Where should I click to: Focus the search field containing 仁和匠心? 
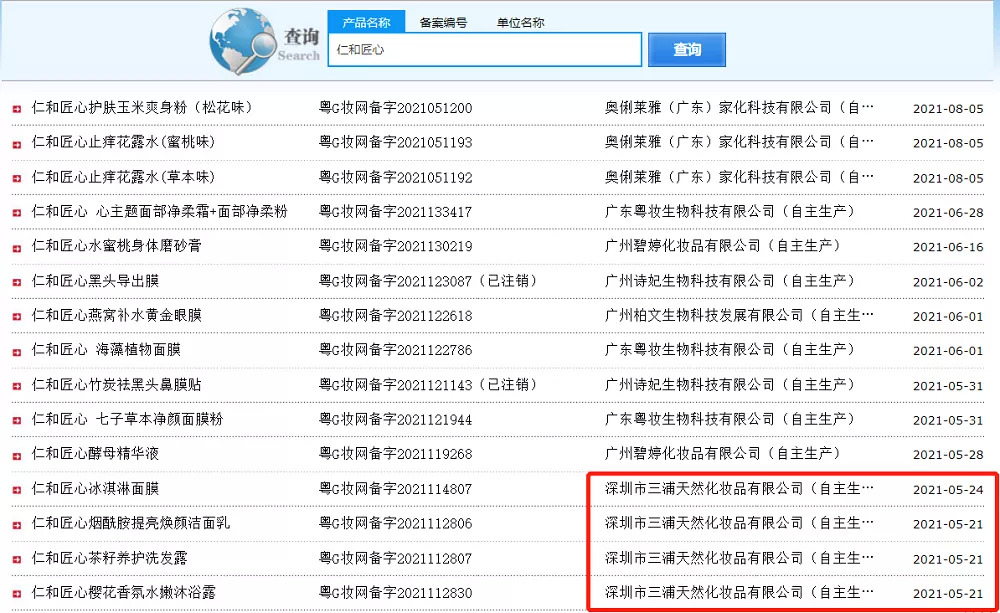pos(485,49)
